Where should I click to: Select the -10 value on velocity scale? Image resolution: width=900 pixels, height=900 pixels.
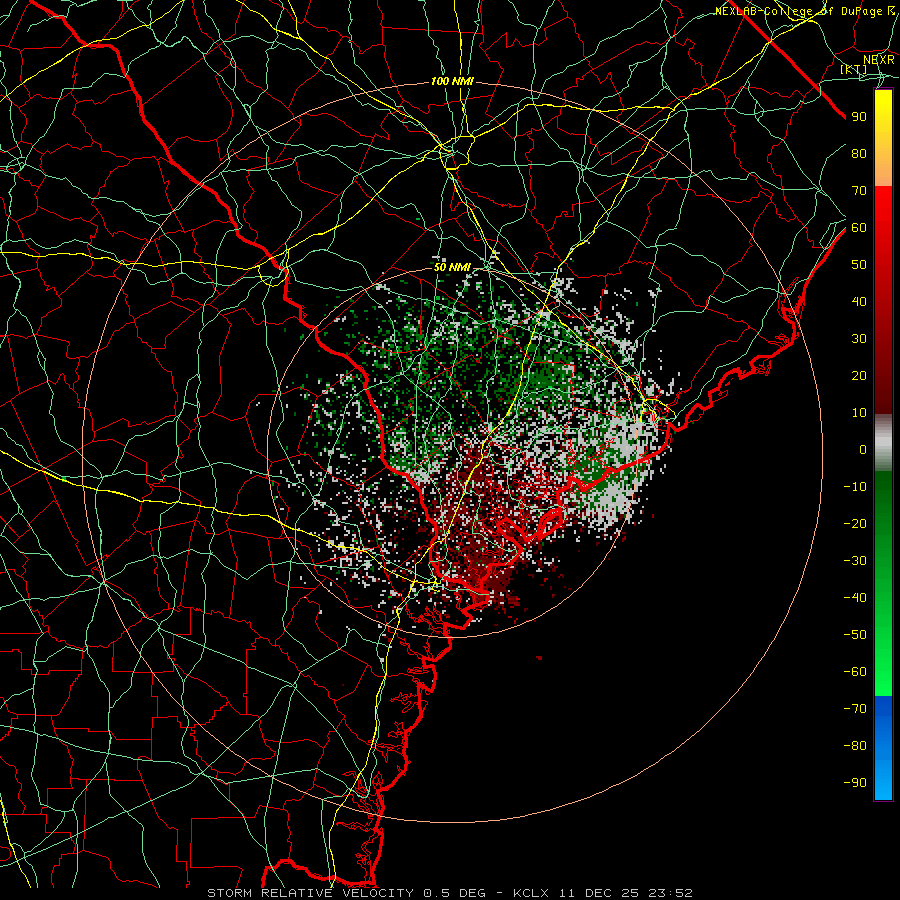(855, 487)
